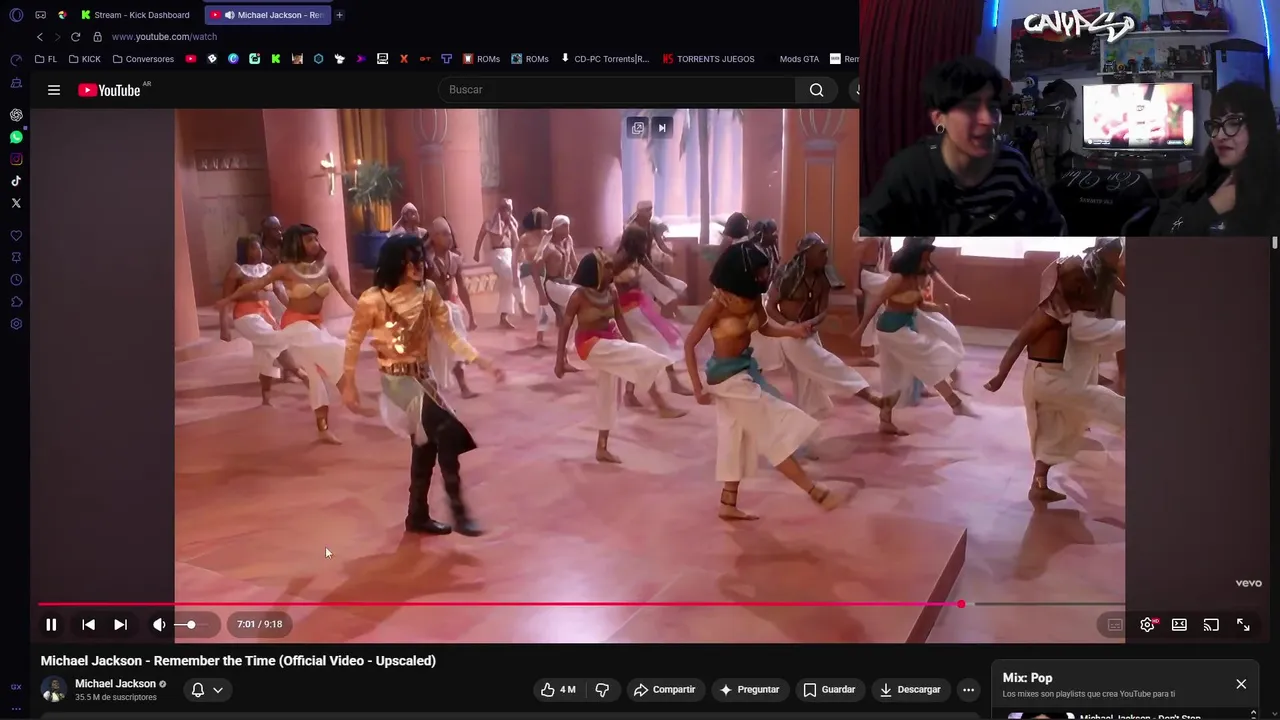
Task: Skip to the next video
Action: (x=120, y=625)
